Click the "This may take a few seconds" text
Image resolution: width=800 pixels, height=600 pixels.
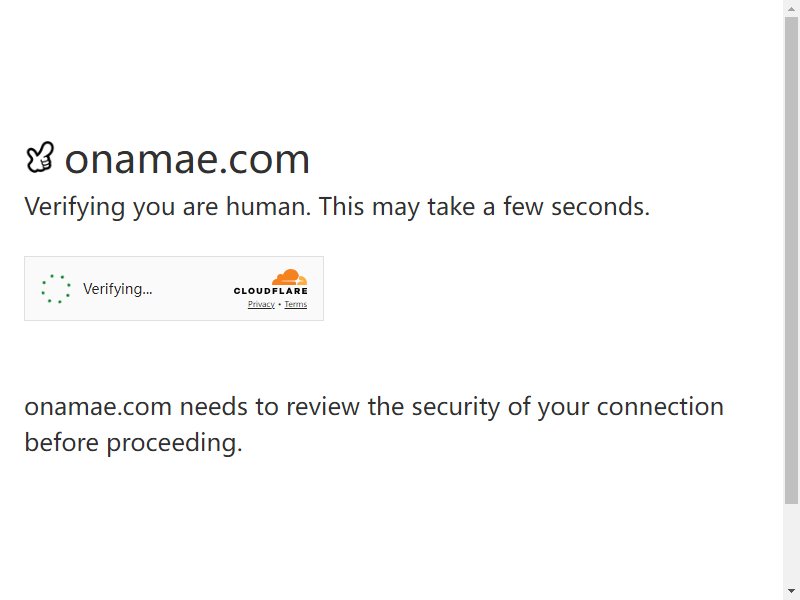[484, 207]
